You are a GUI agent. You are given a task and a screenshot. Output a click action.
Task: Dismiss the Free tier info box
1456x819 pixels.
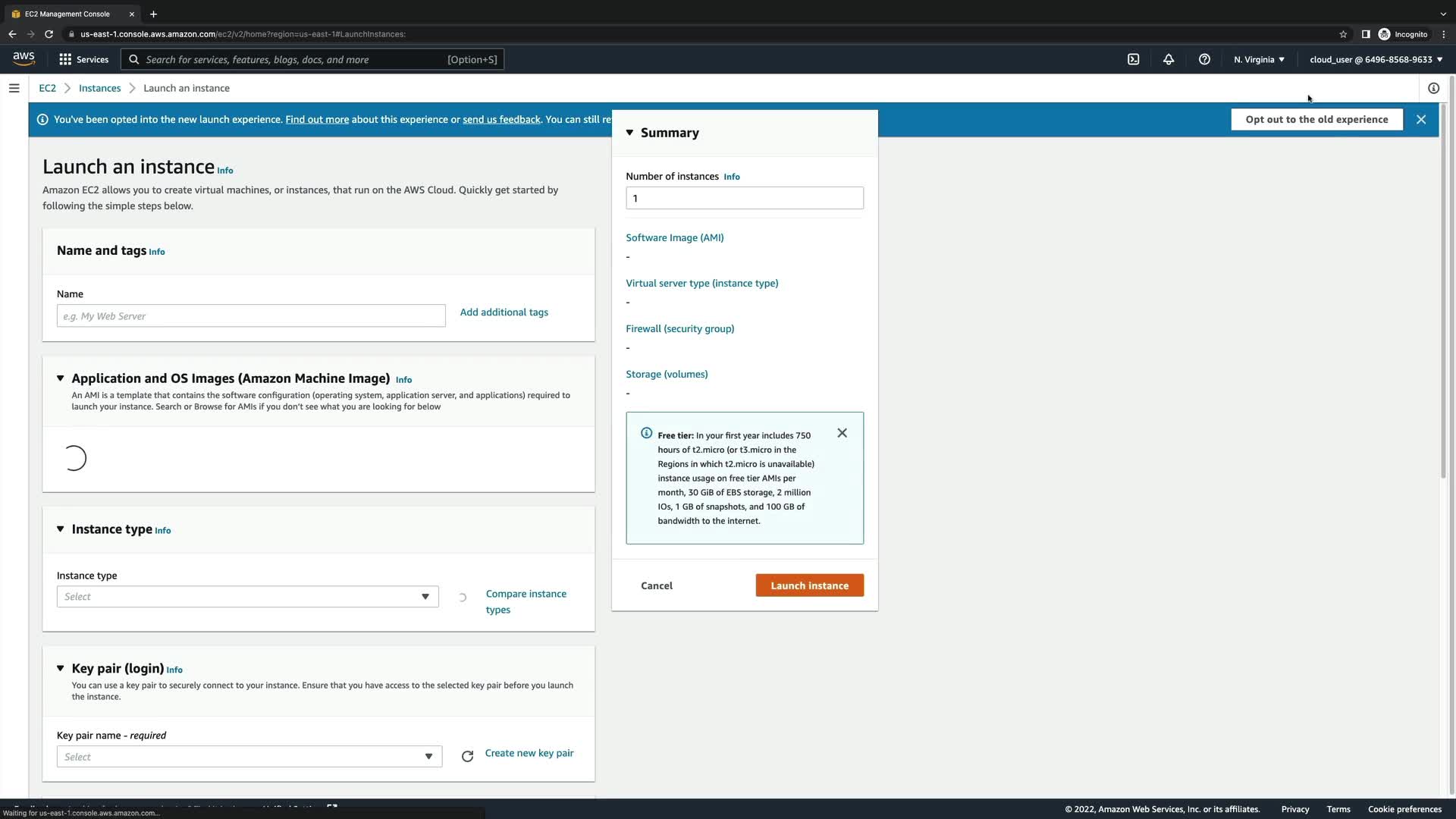[x=842, y=433]
